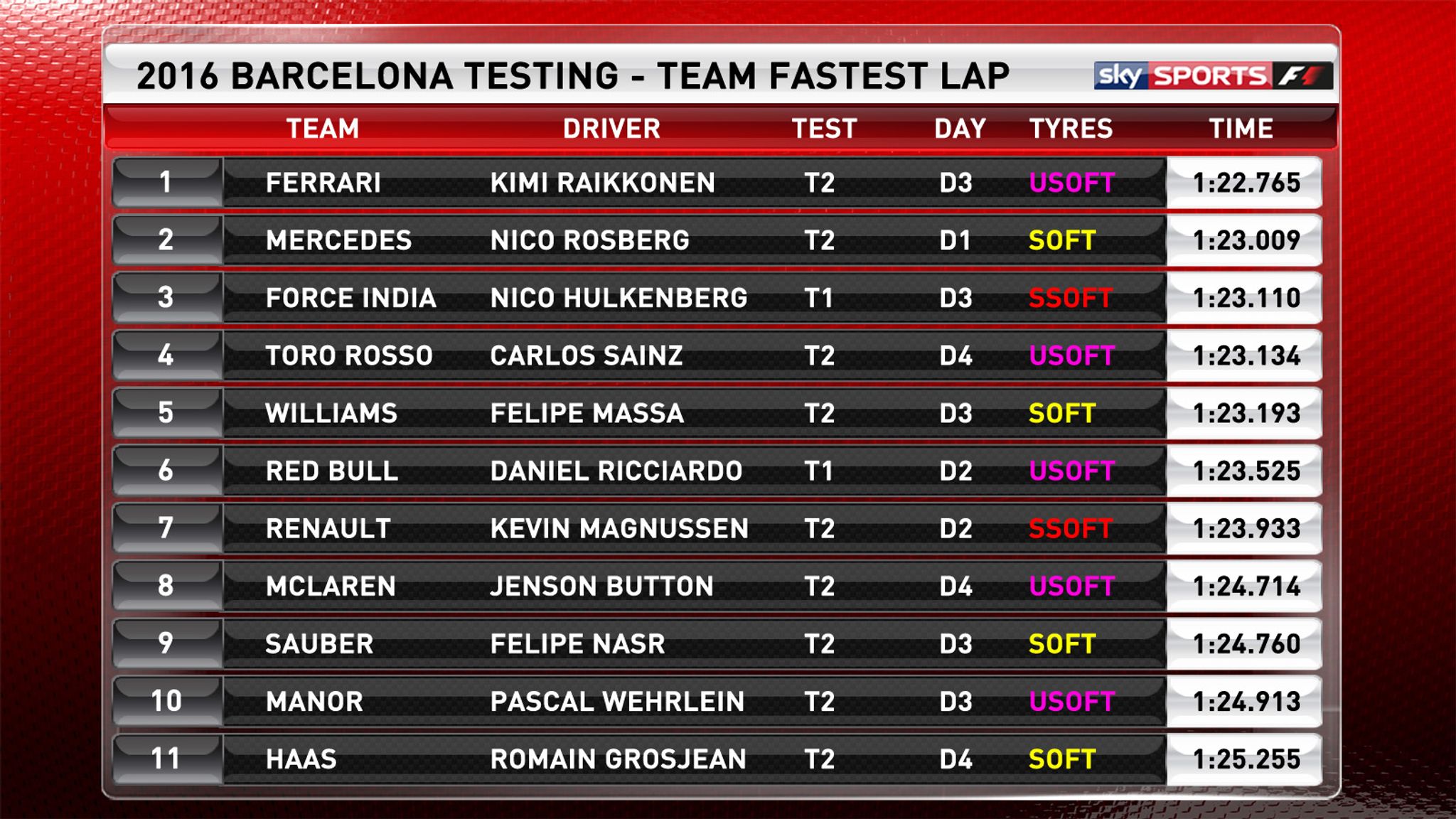Click Red Bull's lap time 1:23.525
The height and width of the screenshot is (819, 1456).
[1246, 471]
